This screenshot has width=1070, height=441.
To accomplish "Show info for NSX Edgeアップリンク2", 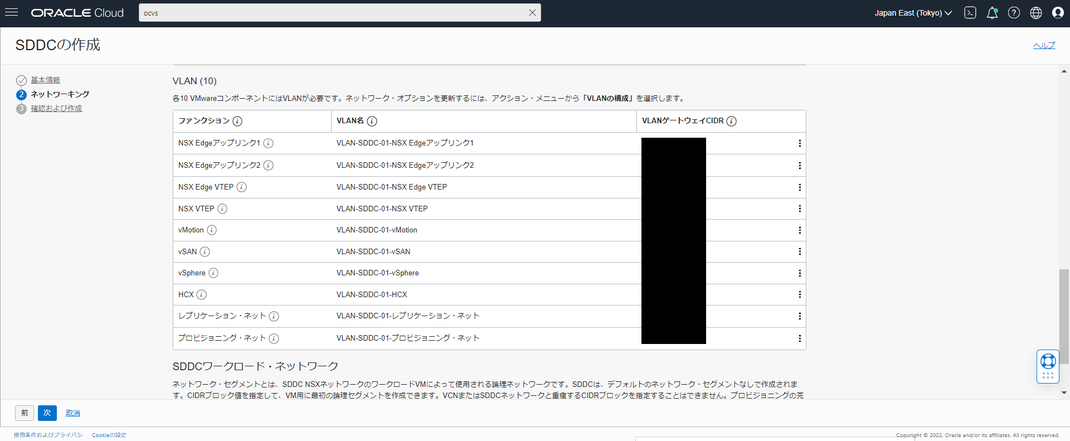I will point(269,165).
